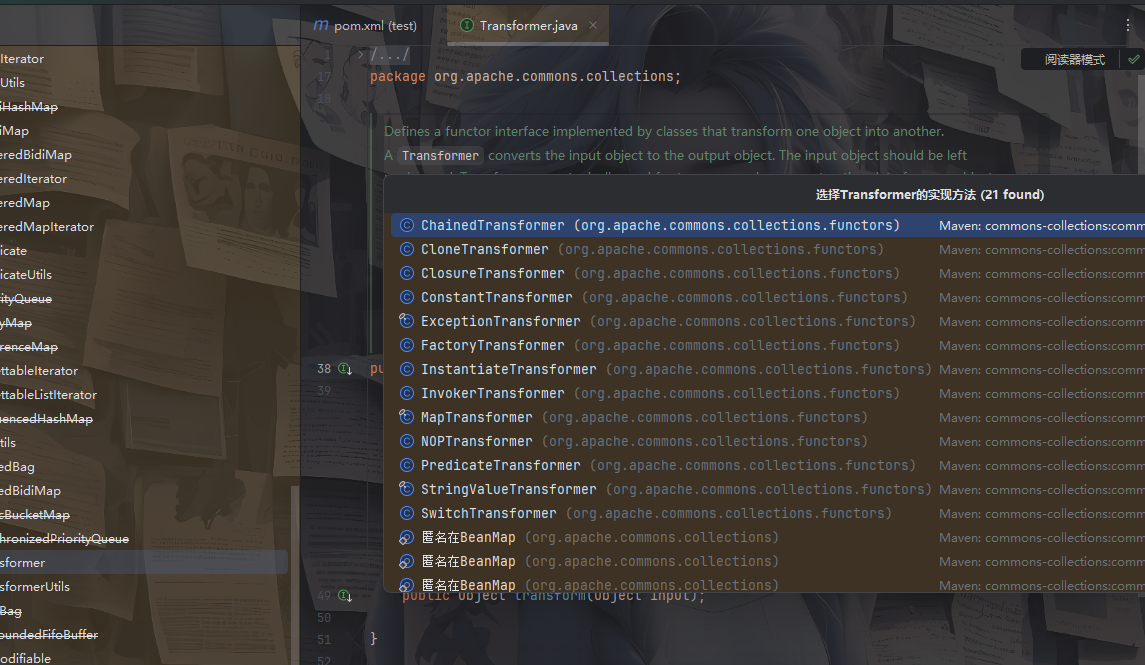This screenshot has width=1145, height=665.
Task: Select ConstantTransformer in the implementations list
Action: click(768, 298)
